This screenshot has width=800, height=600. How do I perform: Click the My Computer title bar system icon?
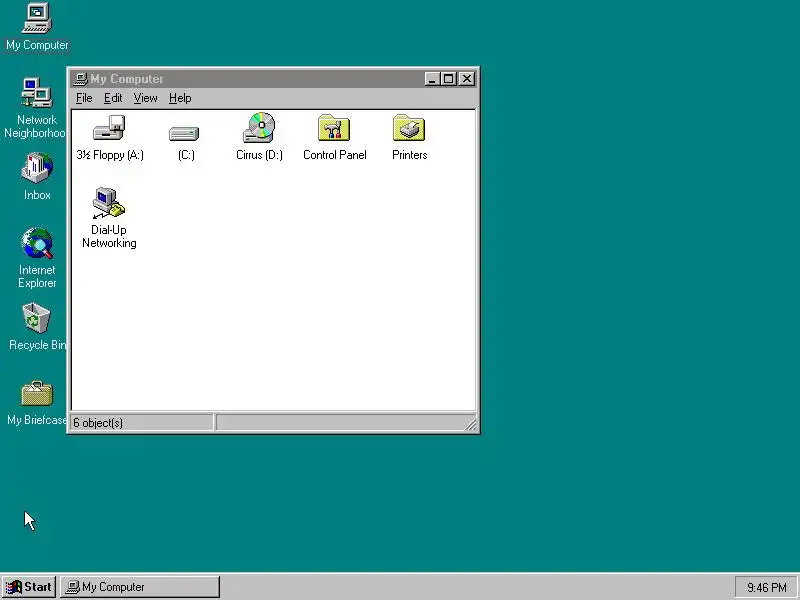coord(81,79)
